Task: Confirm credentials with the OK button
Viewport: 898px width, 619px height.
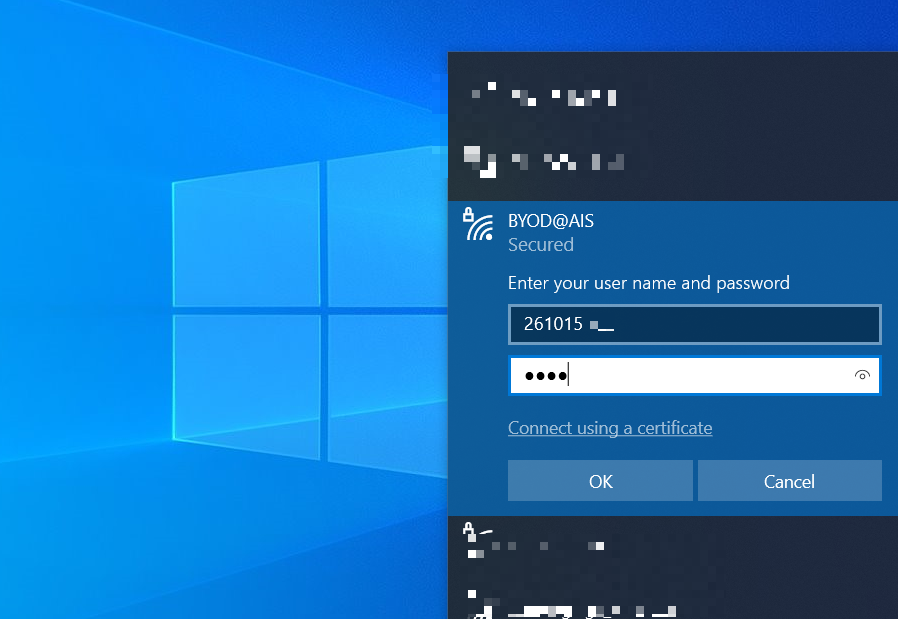Action: [x=600, y=481]
